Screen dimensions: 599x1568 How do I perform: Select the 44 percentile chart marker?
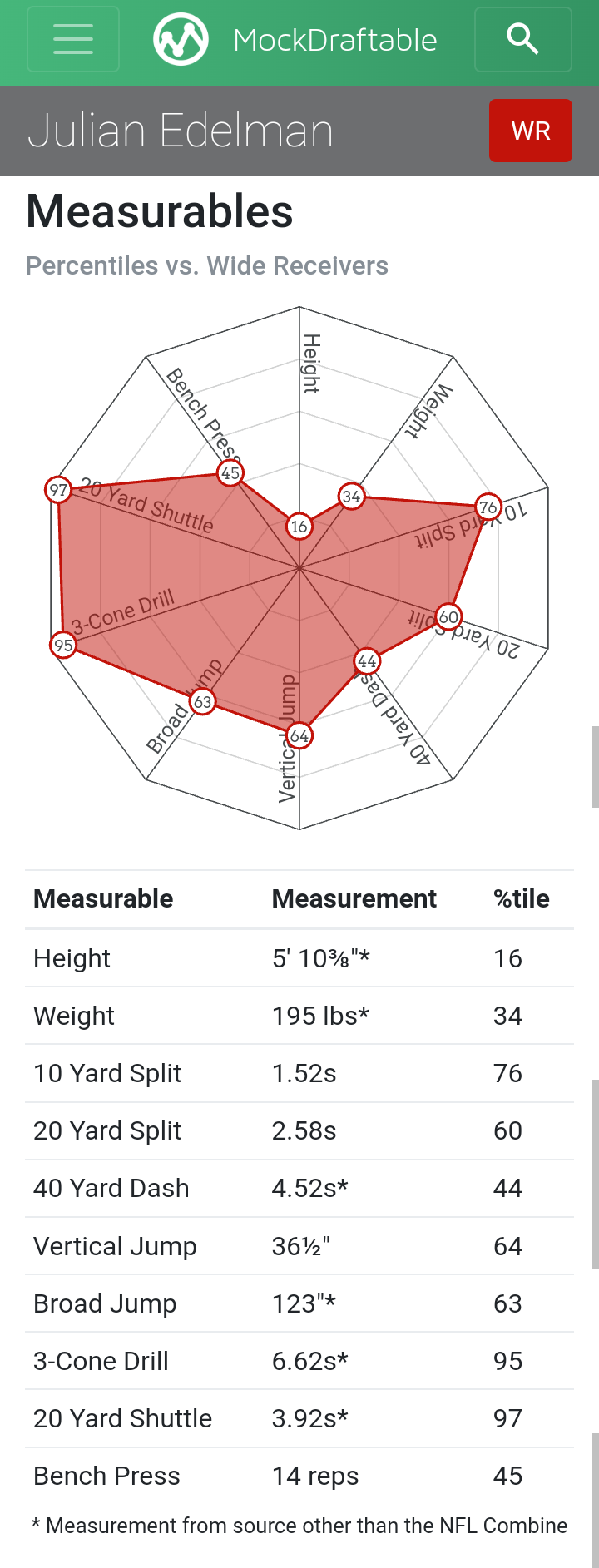[x=367, y=661]
